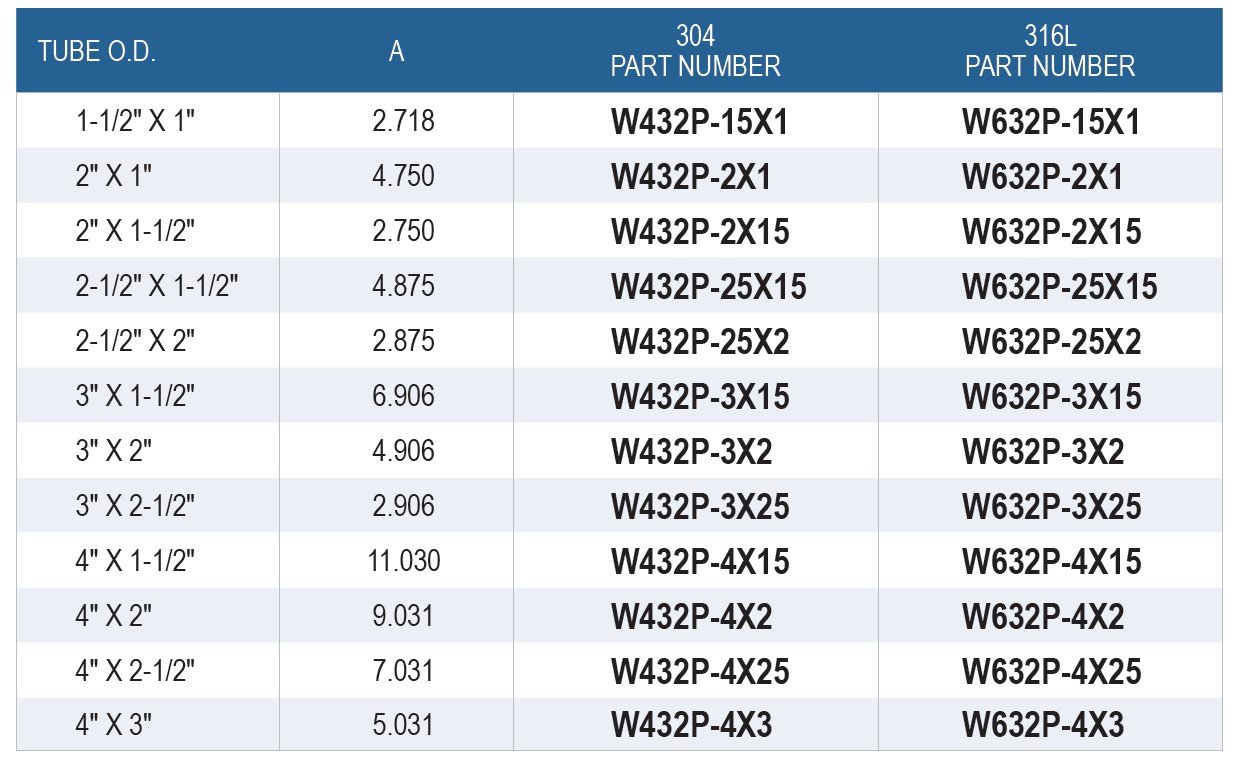Click part number W432P-4X15
Viewport: 1241px width, 761px height.
click(700, 563)
